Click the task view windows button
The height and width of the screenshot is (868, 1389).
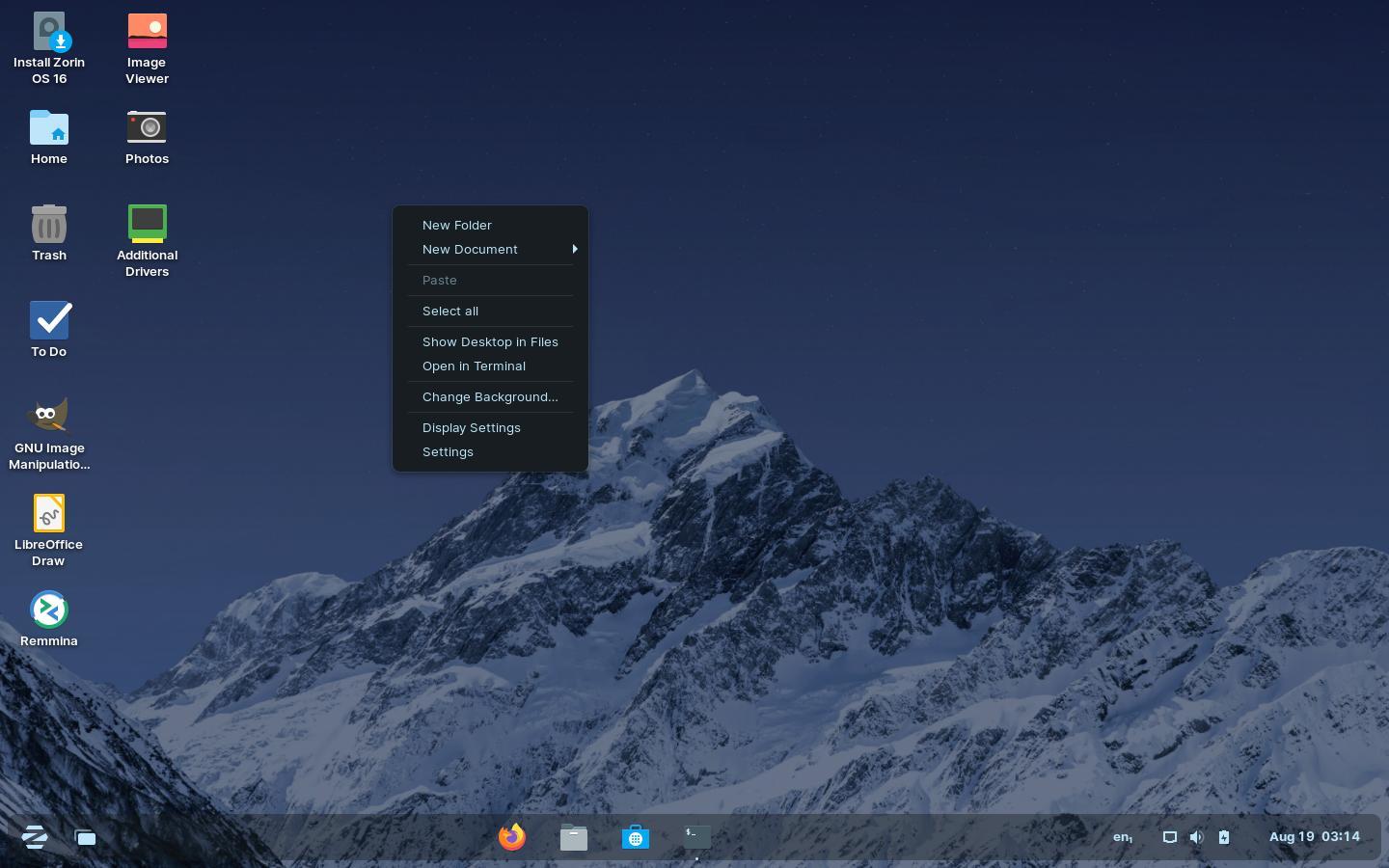pyautogui.click(x=86, y=837)
